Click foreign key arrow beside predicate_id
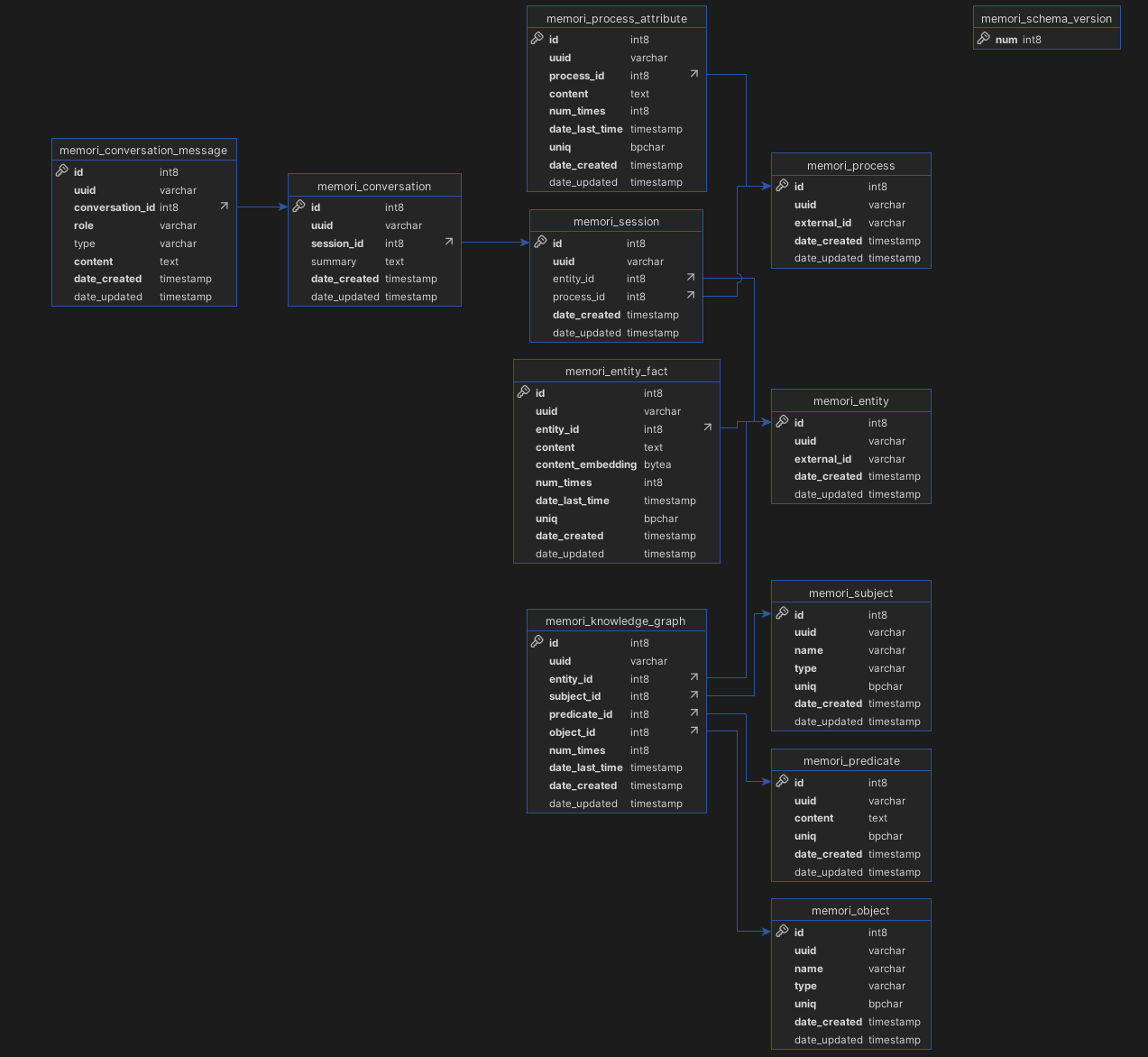1148x1057 pixels. coord(694,712)
